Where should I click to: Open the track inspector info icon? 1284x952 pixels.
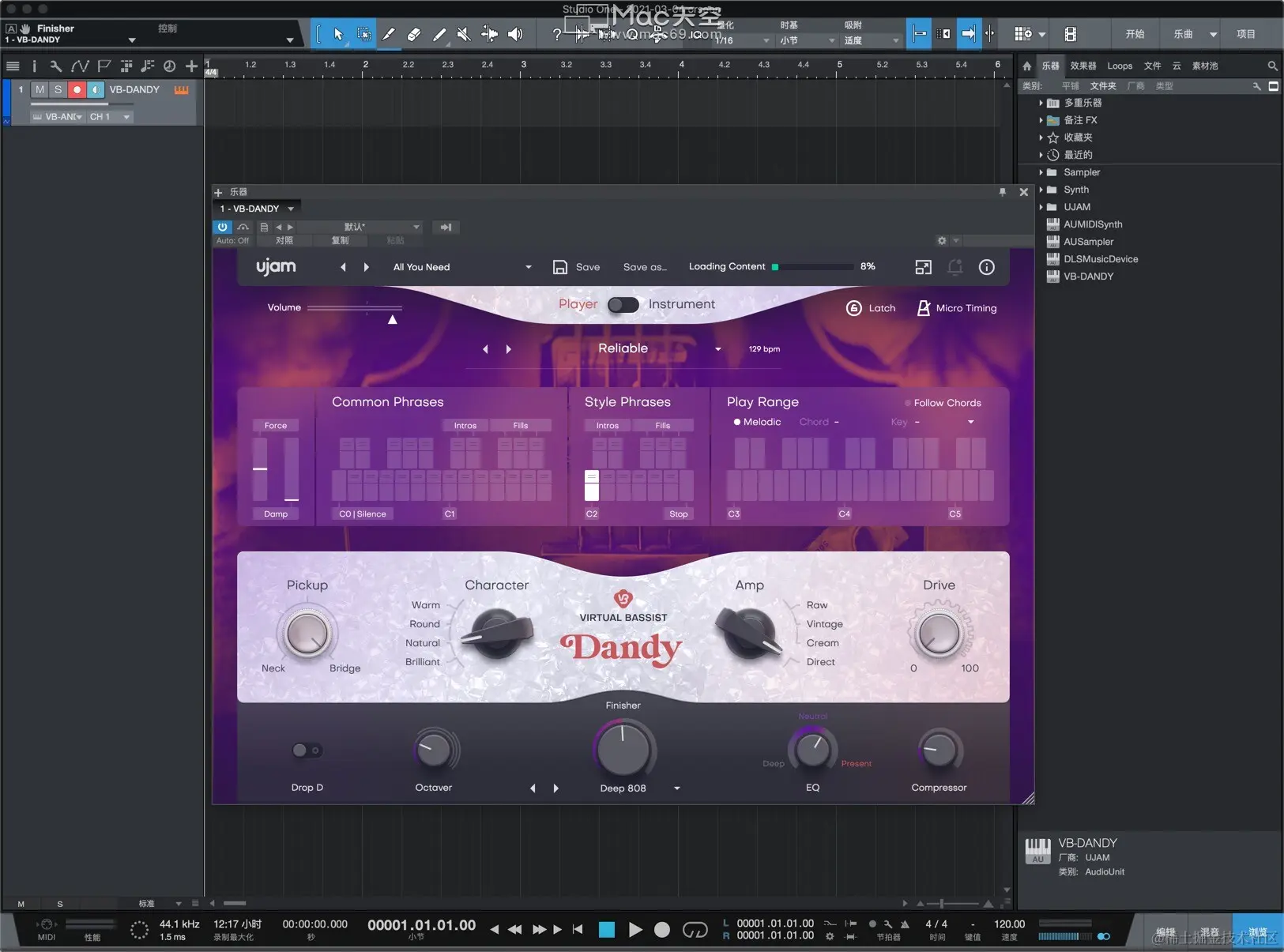point(34,66)
